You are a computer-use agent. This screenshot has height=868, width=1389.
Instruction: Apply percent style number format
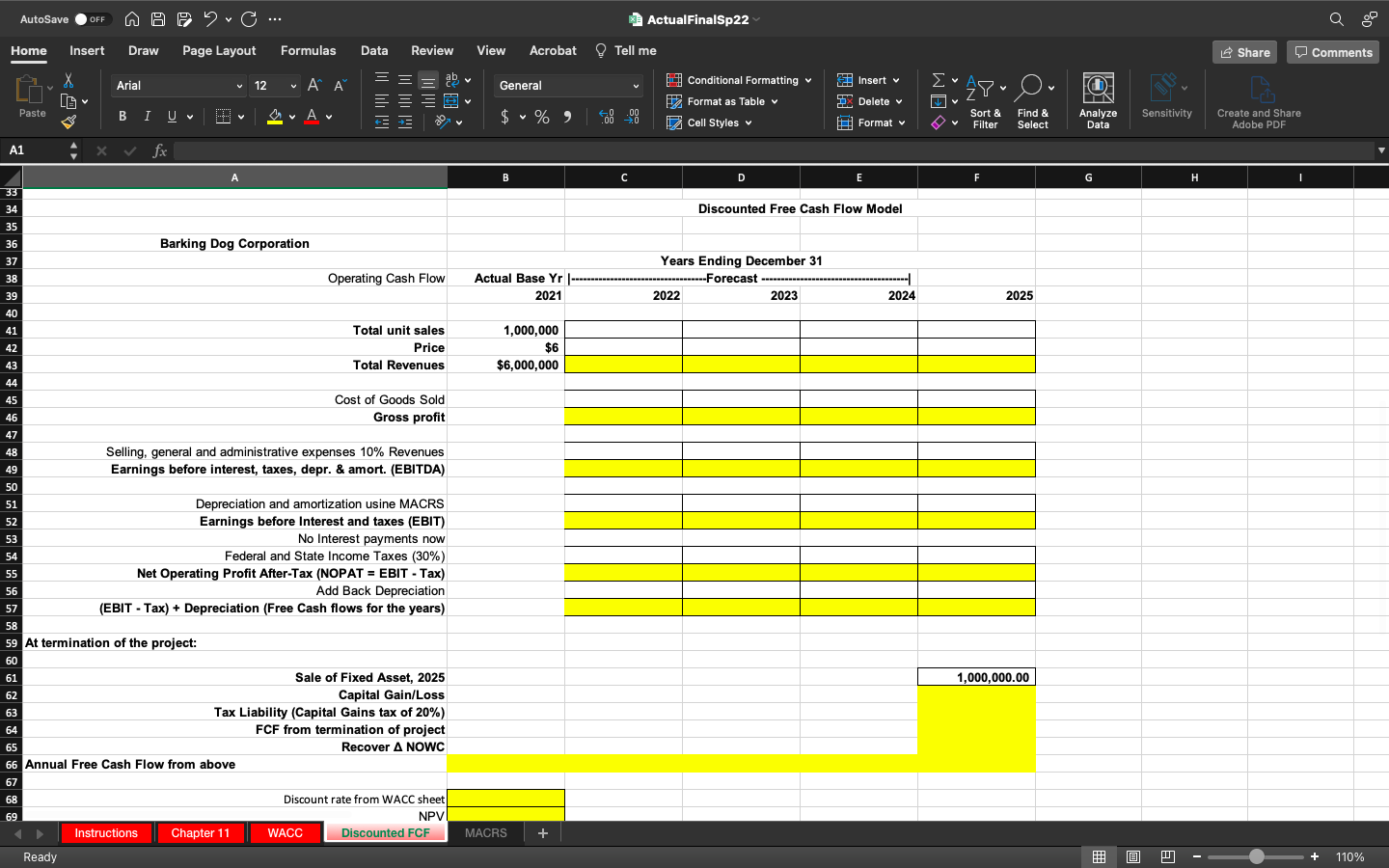pyautogui.click(x=542, y=117)
